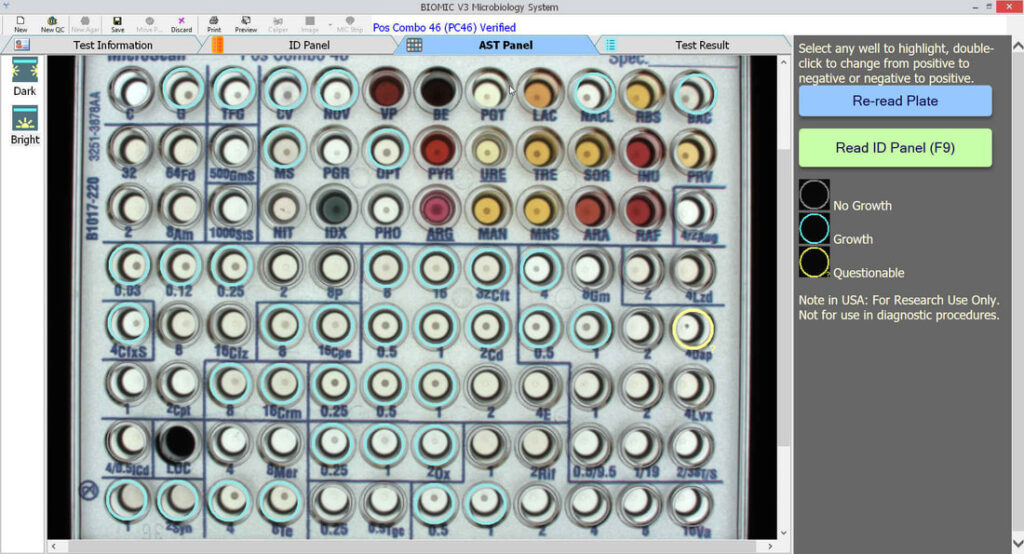Viewport: 1024px width, 554px height.
Task: Click the Save disk icon
Action: (118, 25)
